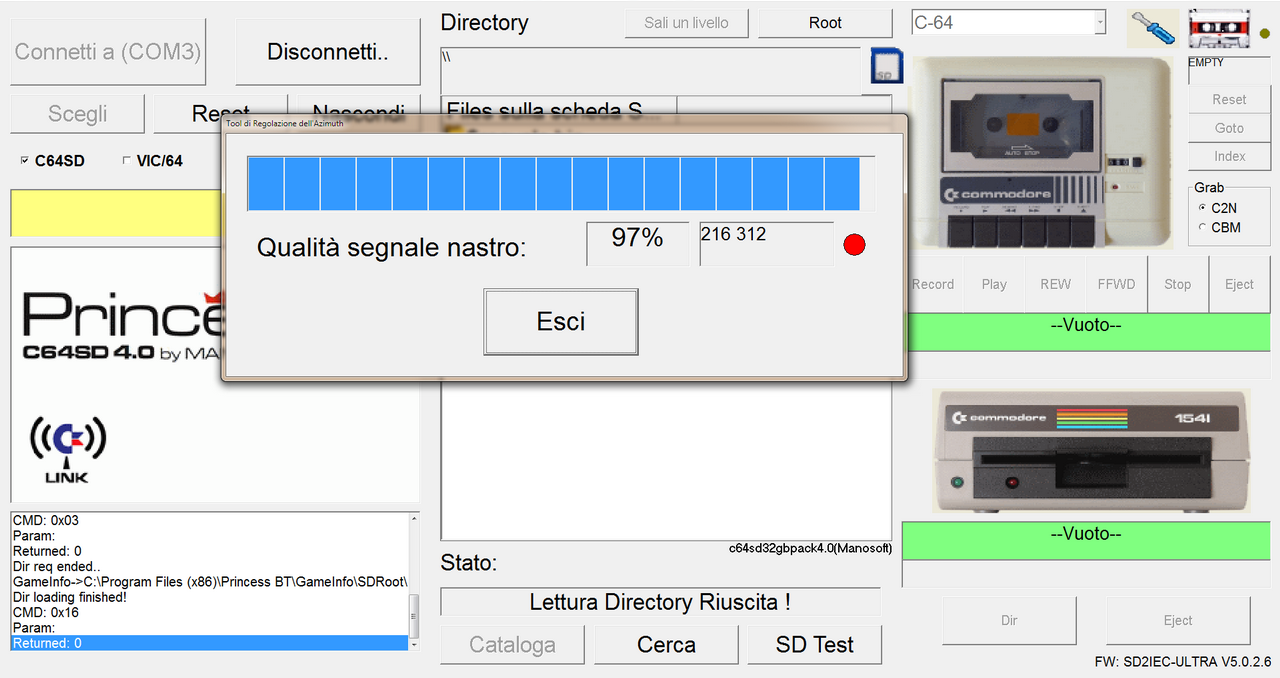Click the Princess C64SD 4.0 logo
This screenshot has width=1280, height=678.
coord(122,326)
